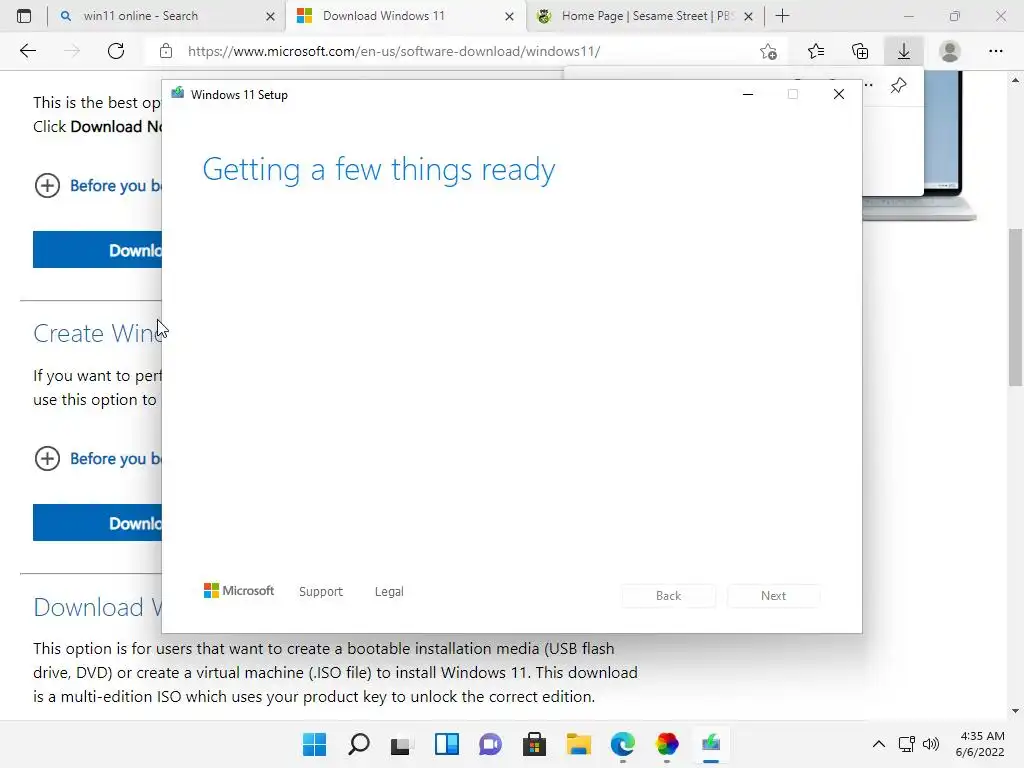Open File Explorer from the taskbar

point(579,744)
